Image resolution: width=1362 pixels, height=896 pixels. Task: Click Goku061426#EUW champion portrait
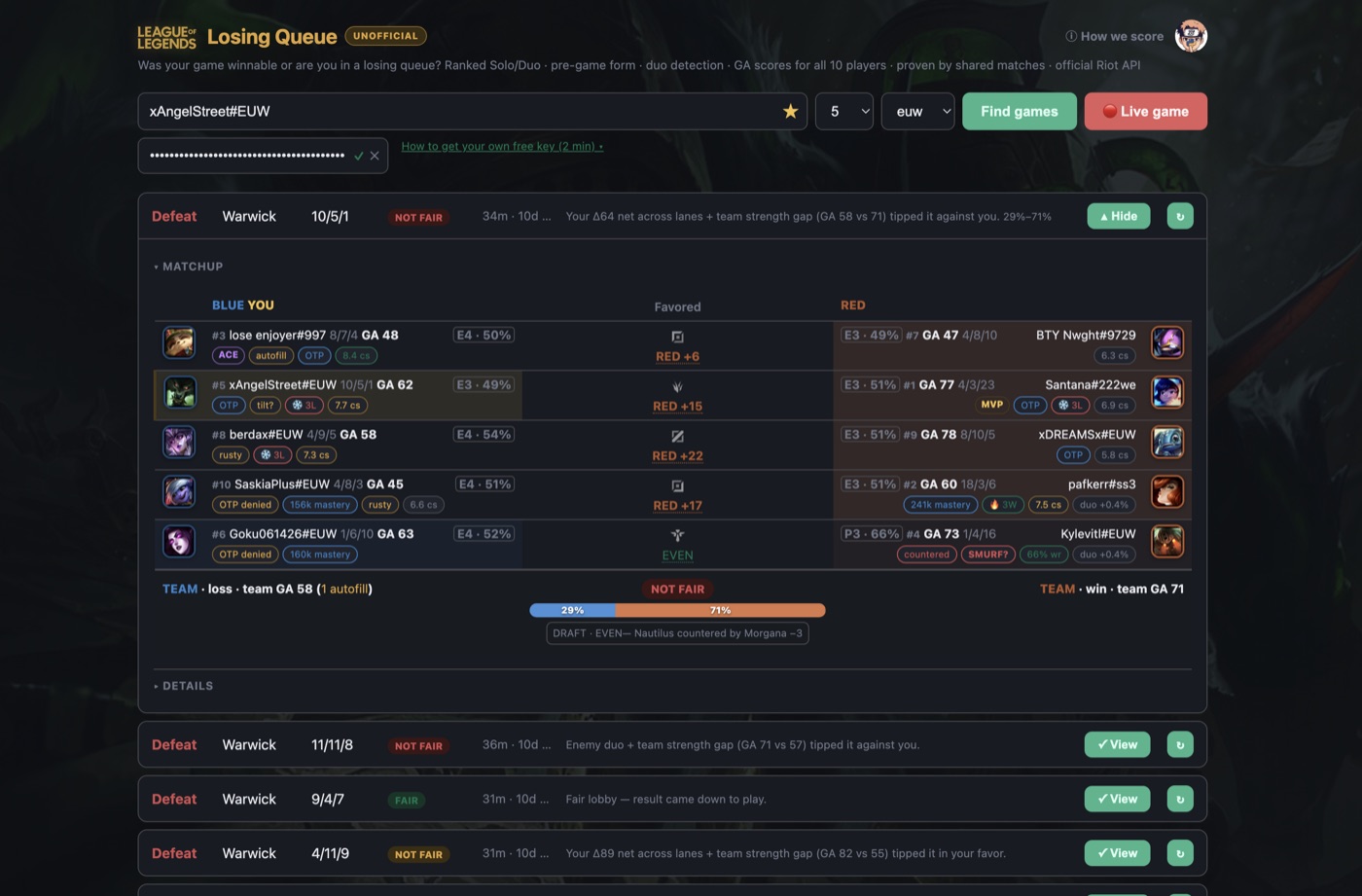tap(179, 541)
